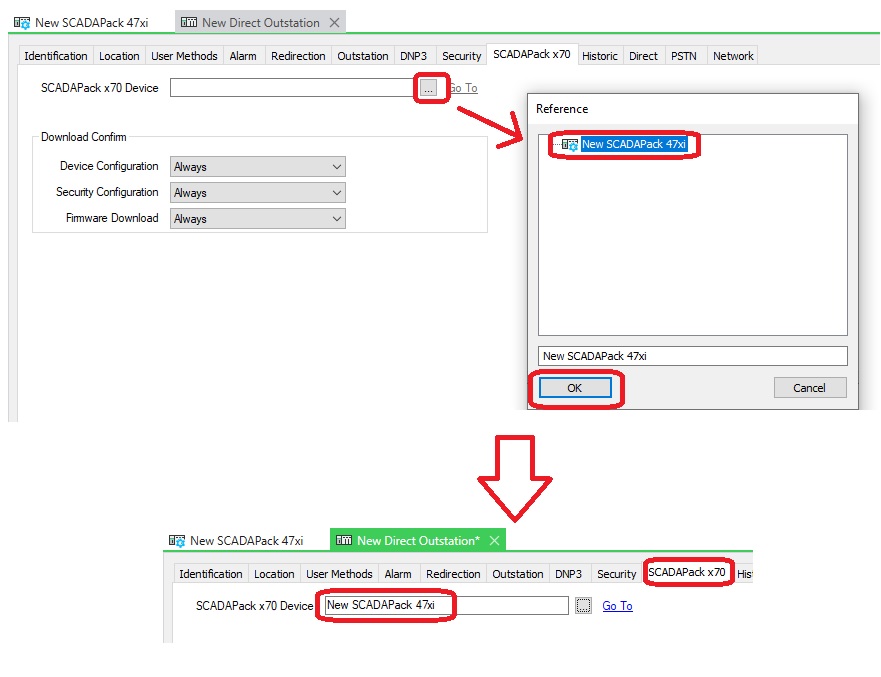
Task: Open the Historic tab
Action: coord(600,56)
